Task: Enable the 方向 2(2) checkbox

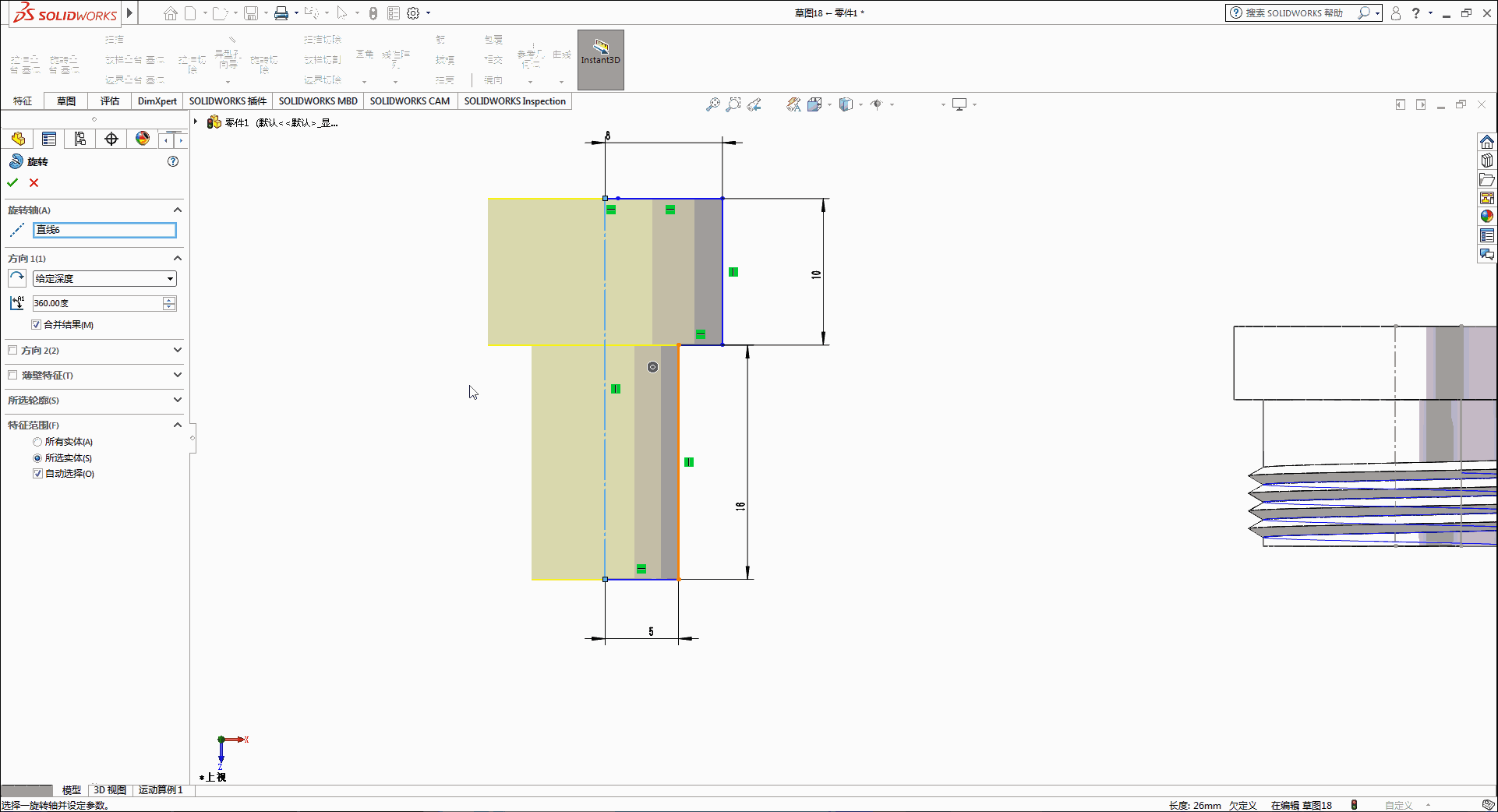Action: [x=12, y=350]
